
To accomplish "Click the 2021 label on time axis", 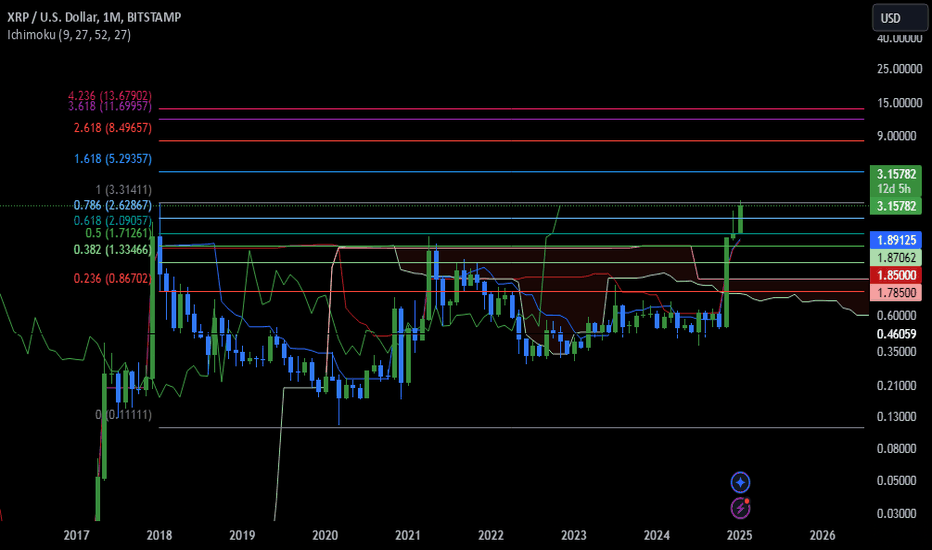I will pyautogui.click(x=408, y=535).
